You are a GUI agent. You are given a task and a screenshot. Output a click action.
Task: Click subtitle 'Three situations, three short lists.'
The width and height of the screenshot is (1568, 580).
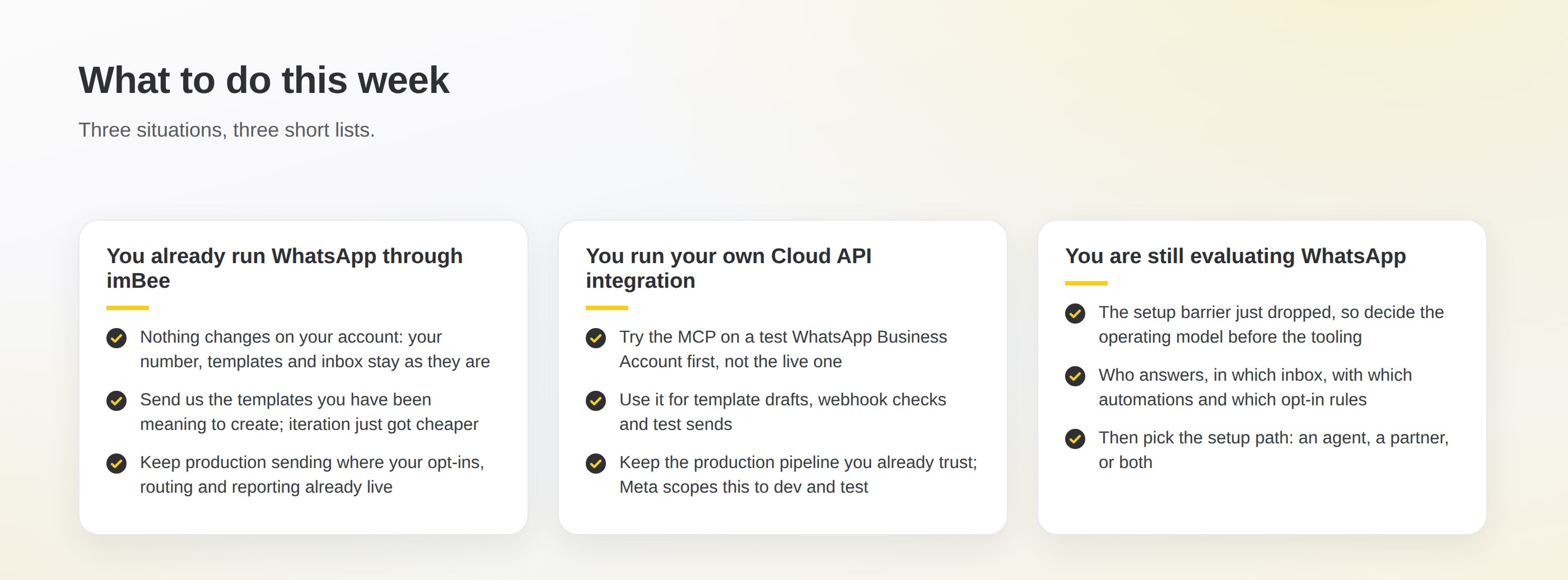226,130
